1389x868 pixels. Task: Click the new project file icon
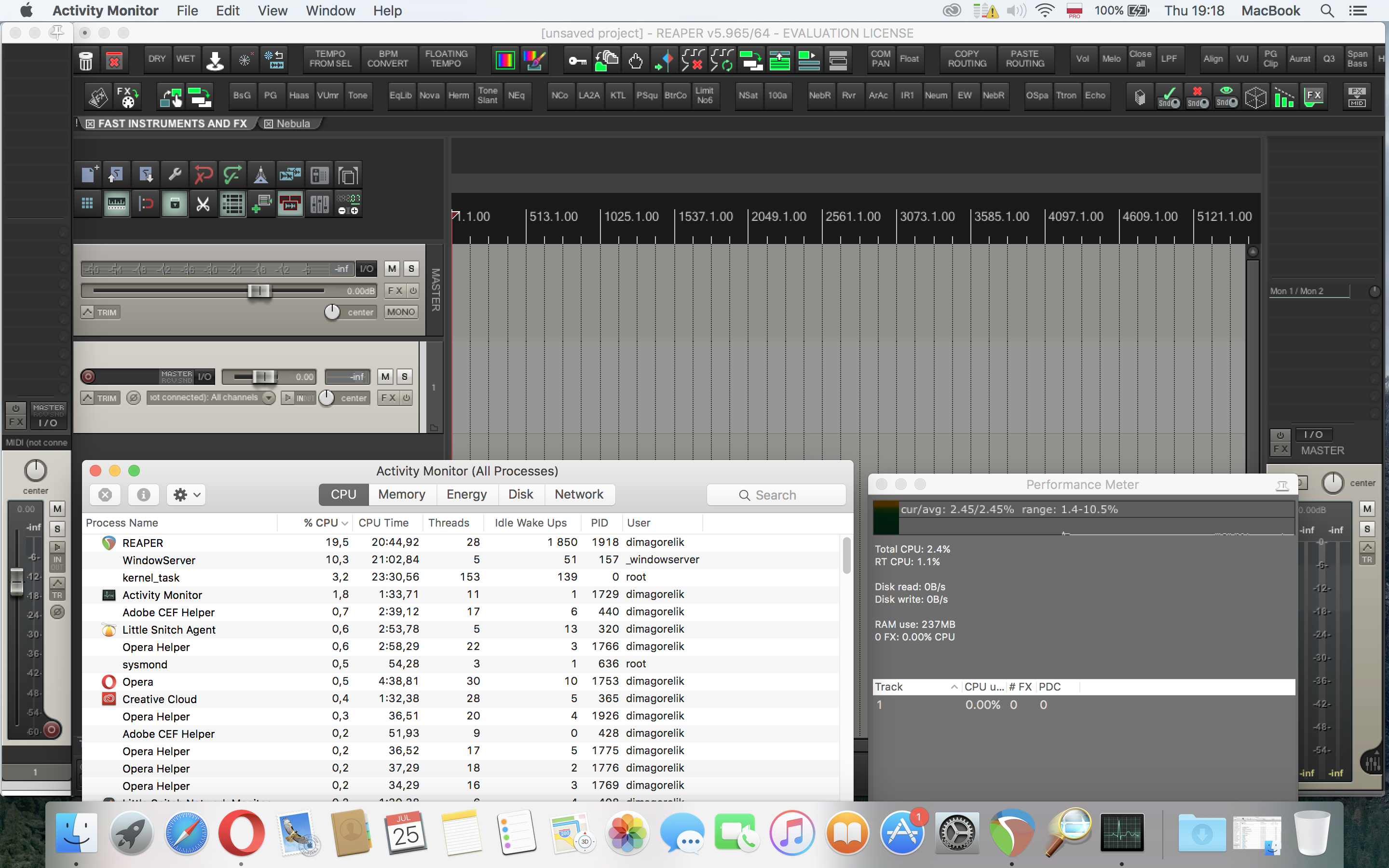(x=88, y=175)
